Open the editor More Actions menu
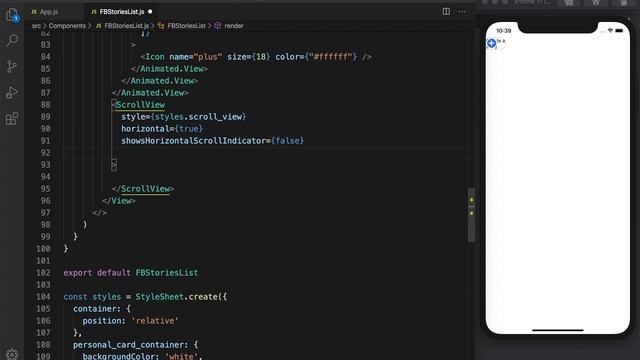 (x=462, y=11)
